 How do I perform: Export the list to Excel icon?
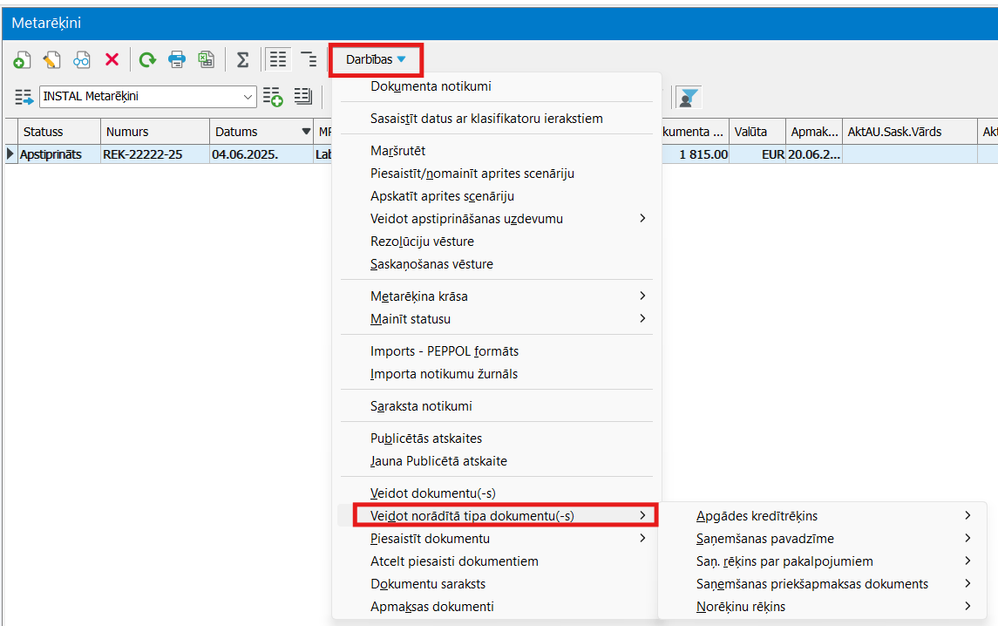[206, 60]
